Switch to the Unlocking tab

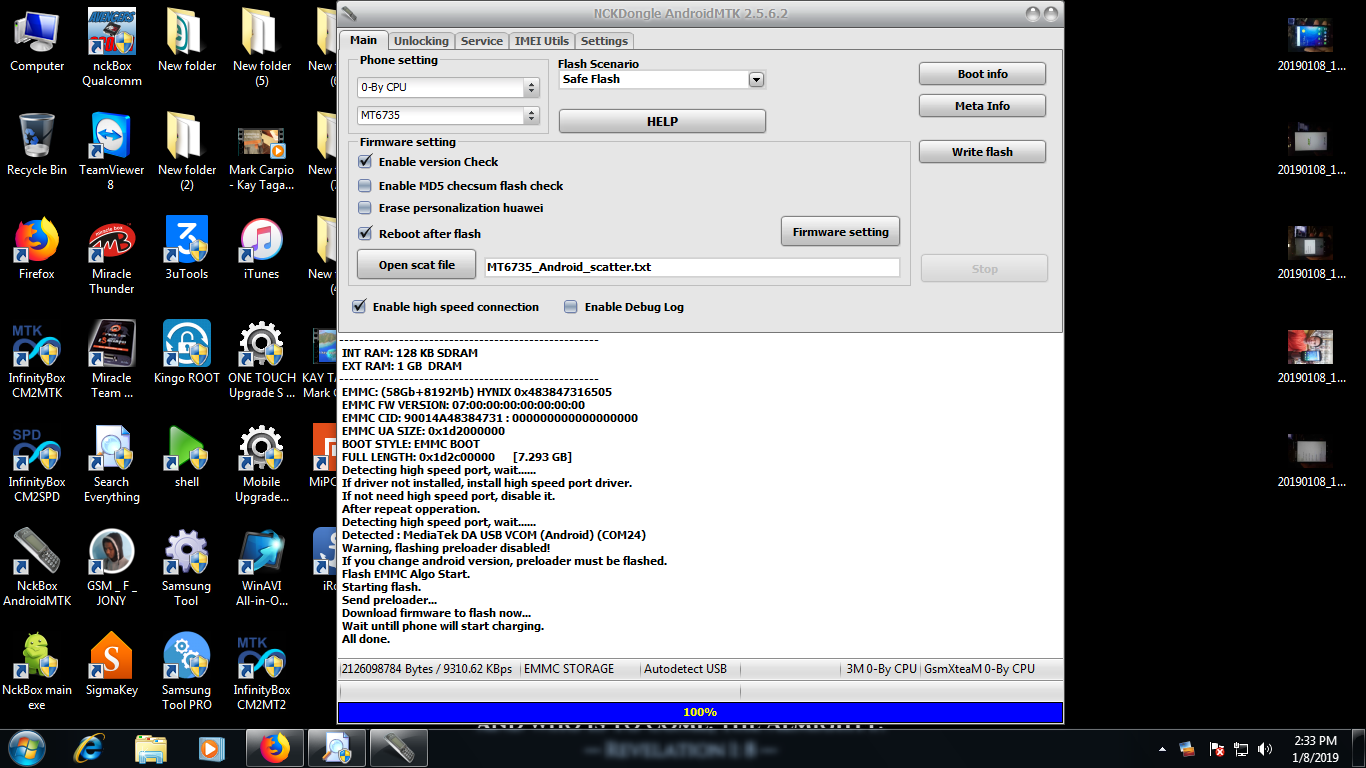coord(421,41)
